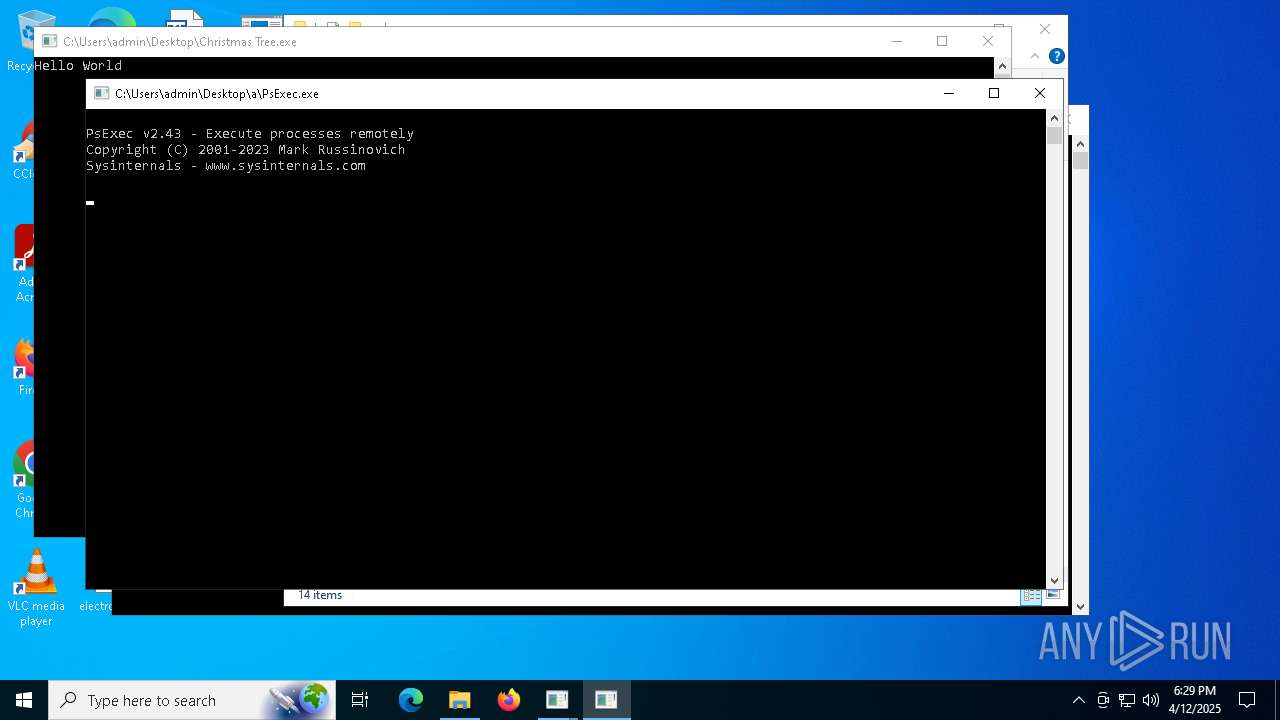The image size is (1280, 720).
Task: Open the VLC media player desktop shortcut
Action: point(36,589)
